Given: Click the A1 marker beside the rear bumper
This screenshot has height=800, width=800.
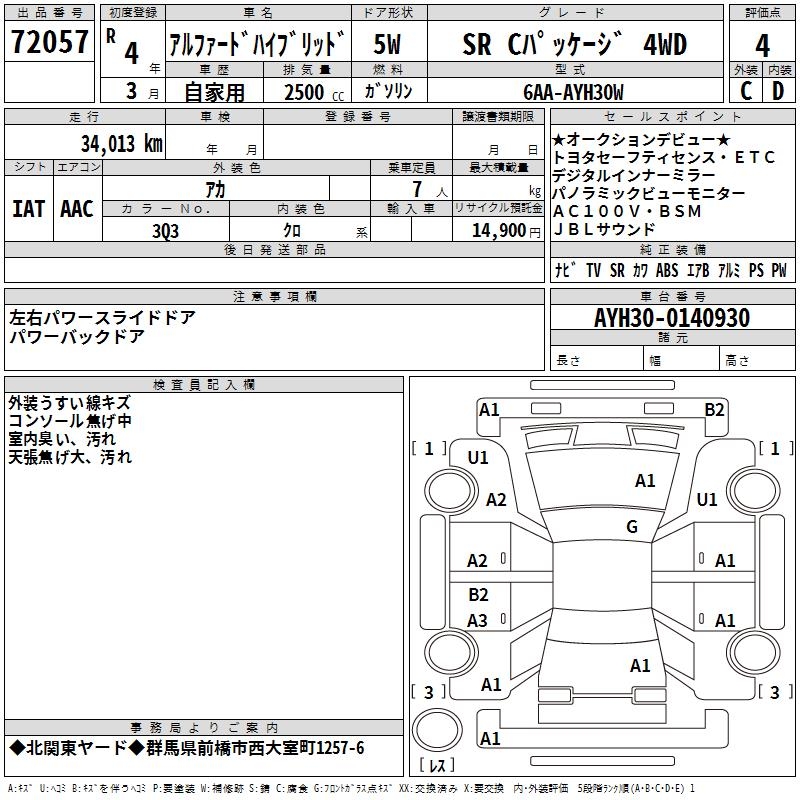Looking at the screenshot, I should (x=489, y=738).
